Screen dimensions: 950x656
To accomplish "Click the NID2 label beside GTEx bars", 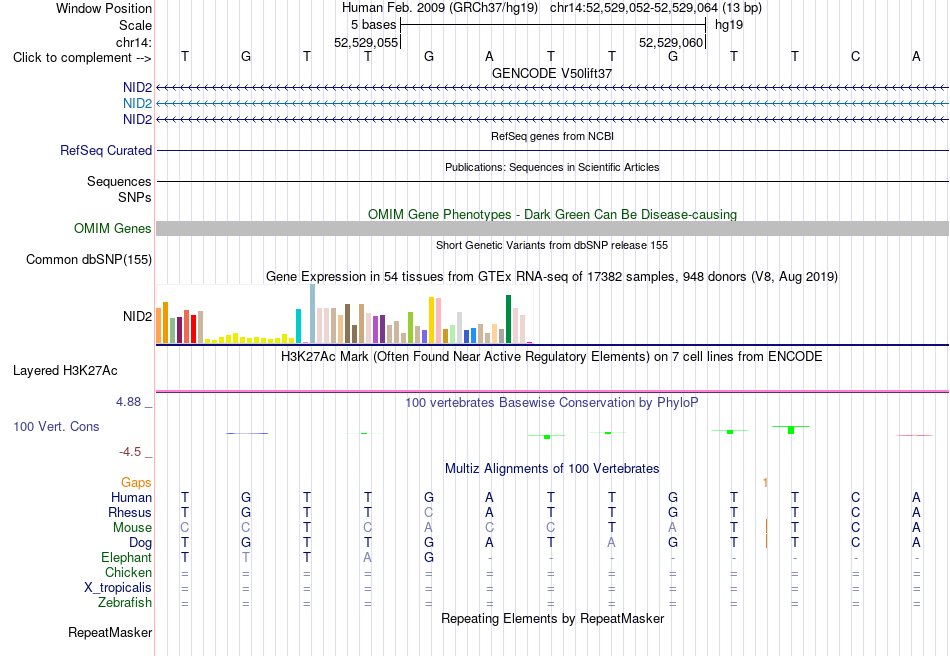I will point(137,316).
